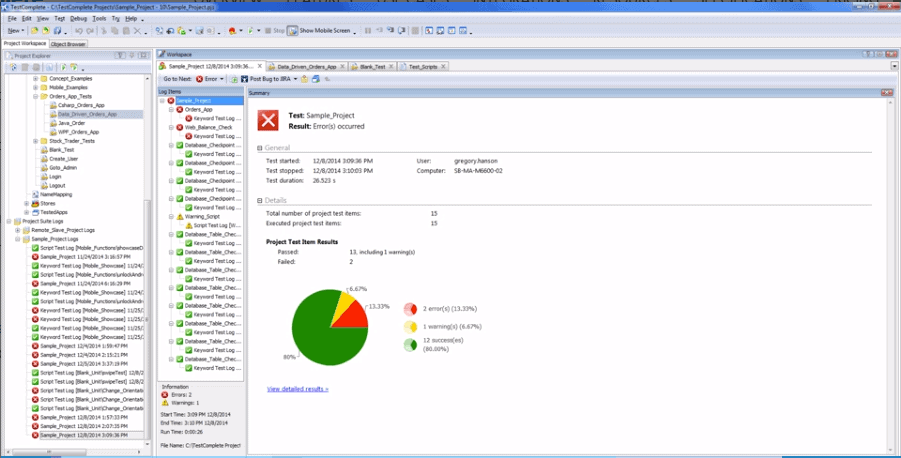Click the Paste icon in main toolbar
Screen dimensions: 901x458
pos(126,30)
